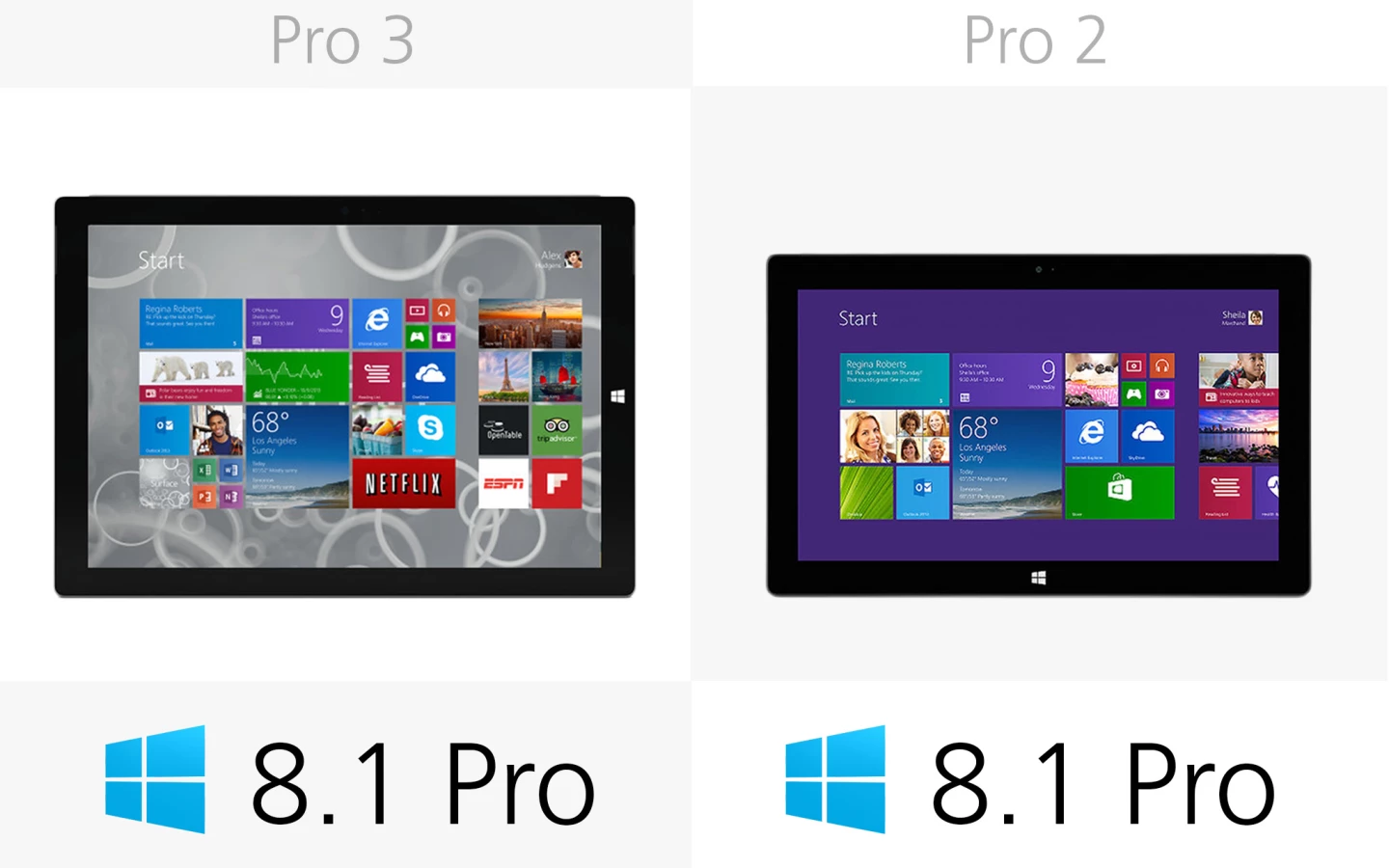The width and height of the screenshot is (1389, 868).
Task: Open the Regina Roberts mail tile on the Pro 3
Action: (191, 323)
